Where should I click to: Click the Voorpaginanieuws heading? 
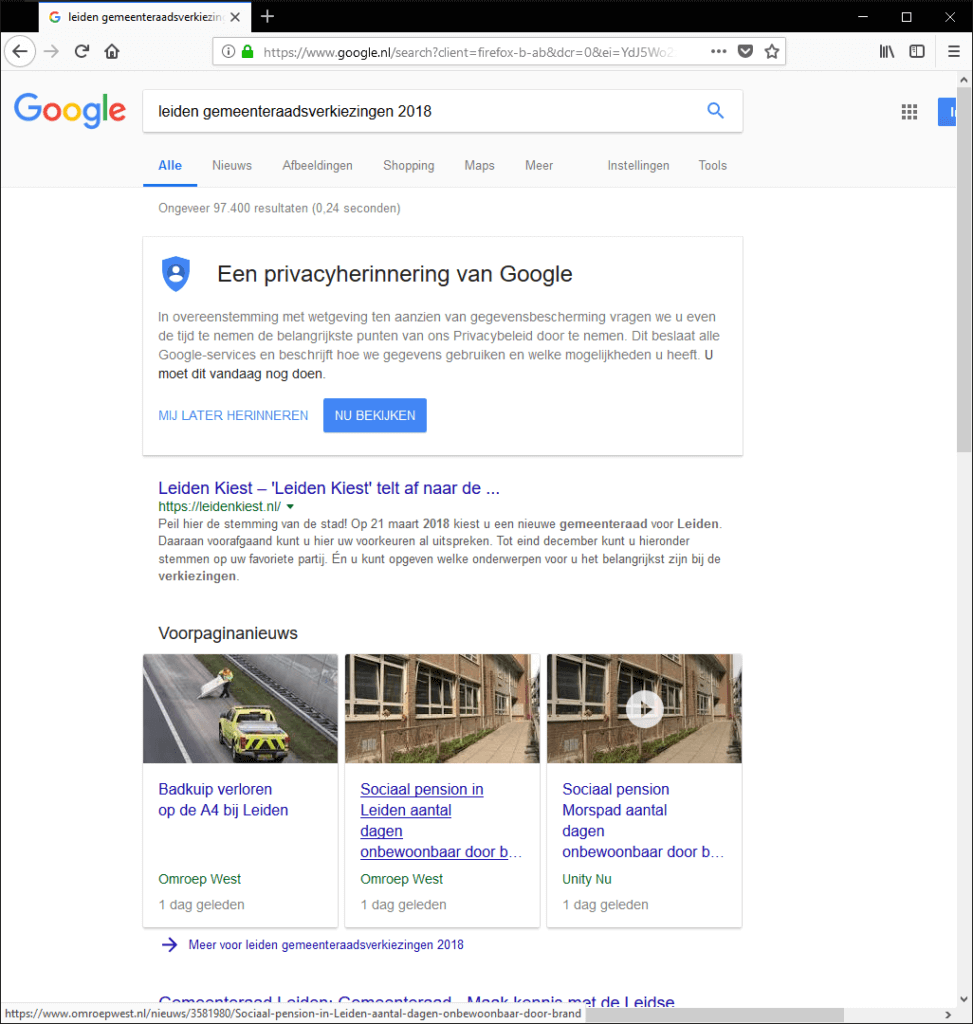(x=228, y=633)
